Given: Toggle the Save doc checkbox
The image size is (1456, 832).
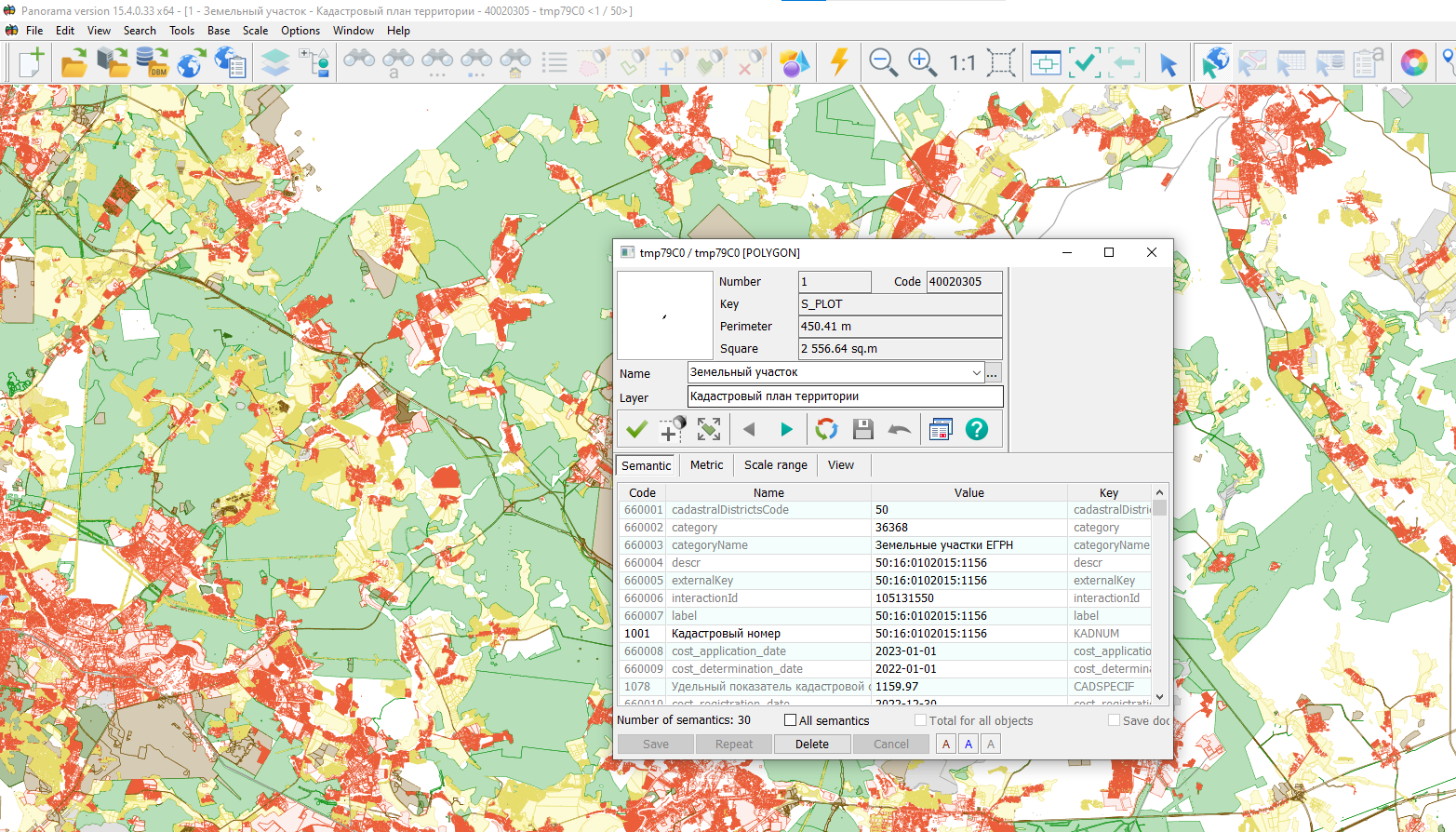Looking at the screenshot, I should (1114, 720).
